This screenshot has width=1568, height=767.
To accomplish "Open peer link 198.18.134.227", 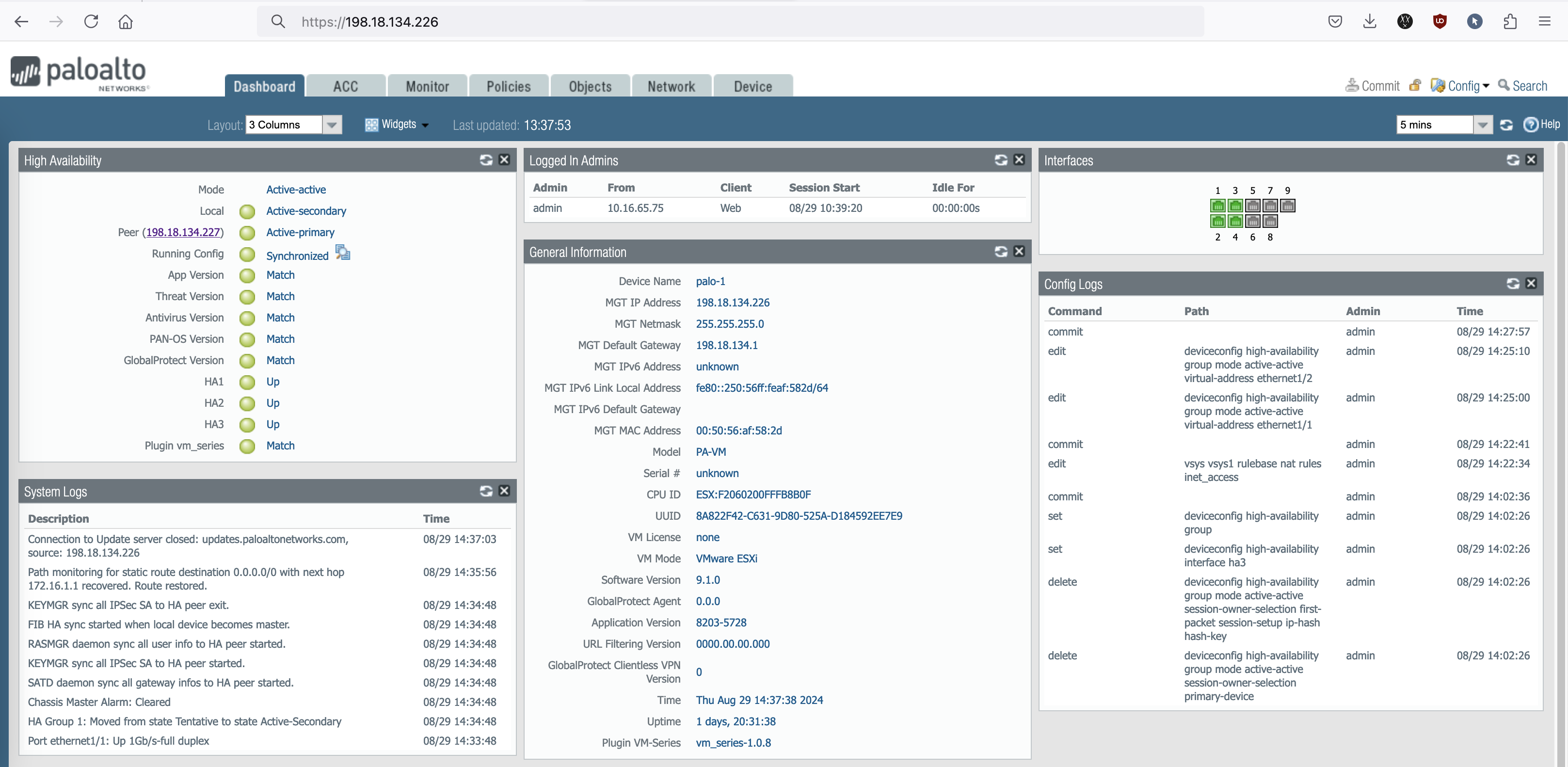I will (x=183, y=233).
